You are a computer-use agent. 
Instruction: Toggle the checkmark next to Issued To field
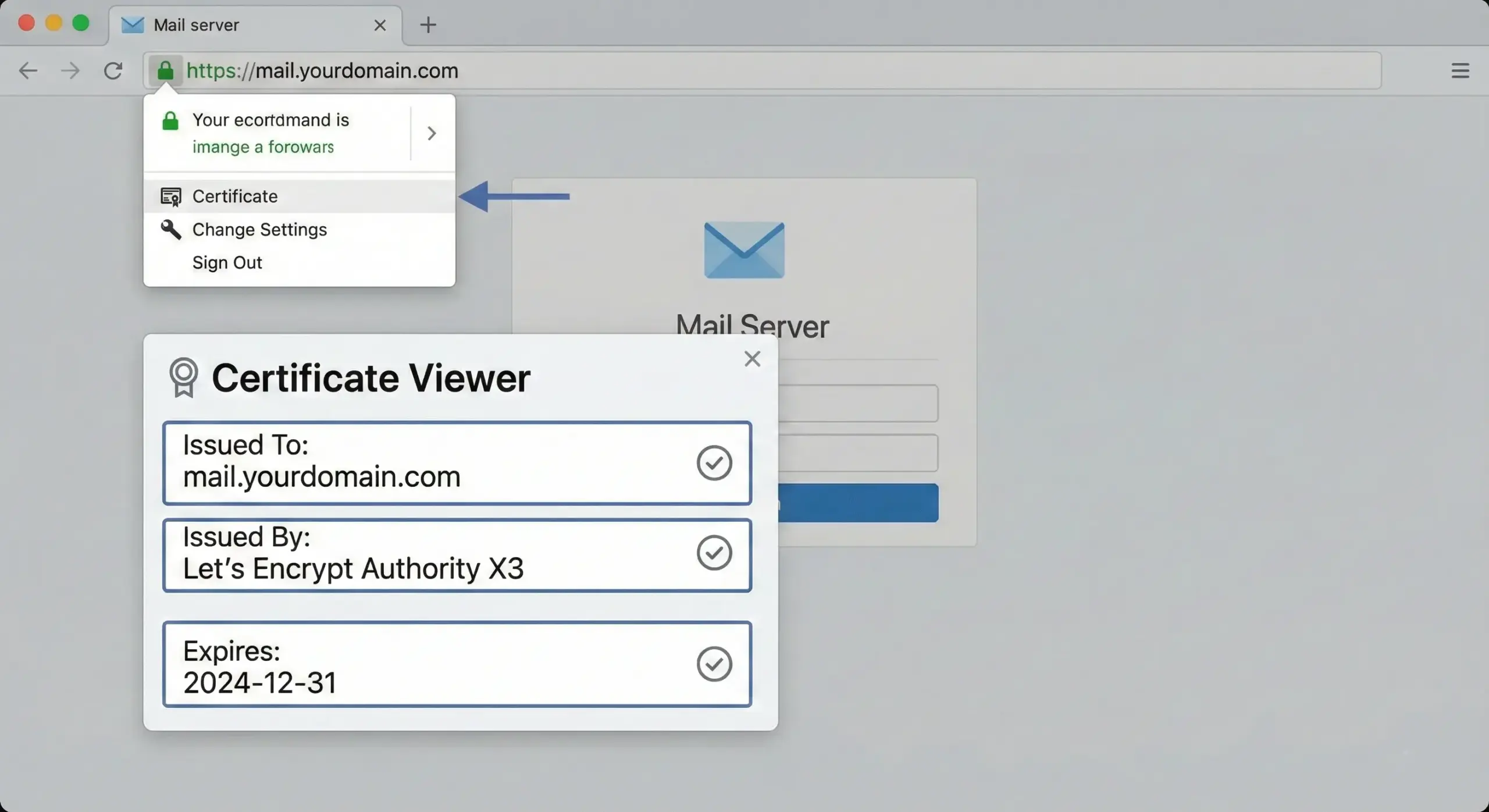point(714,462)
